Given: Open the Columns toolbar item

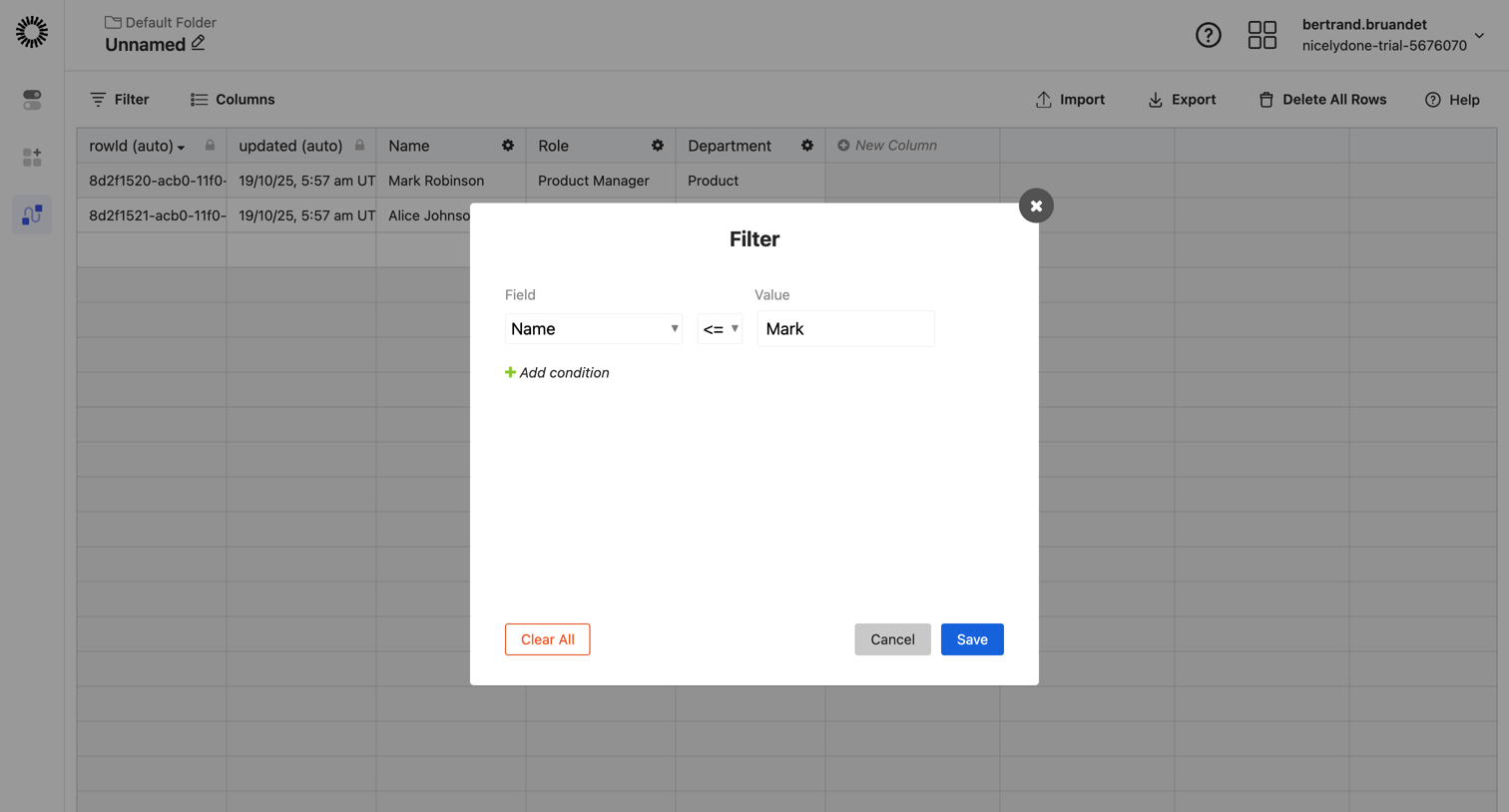Looking at the screenshot, I should [x=233, y=100].
